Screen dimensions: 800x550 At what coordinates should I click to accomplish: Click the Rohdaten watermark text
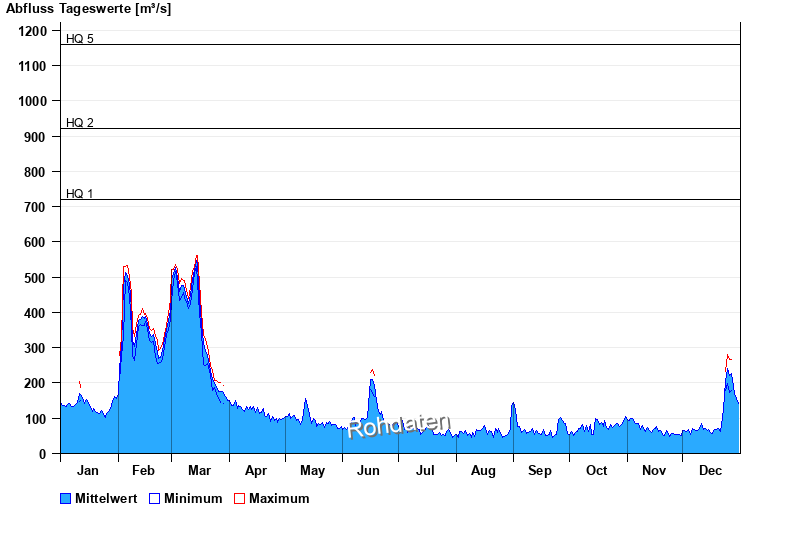pyautogui.click(x=399, y=426)
